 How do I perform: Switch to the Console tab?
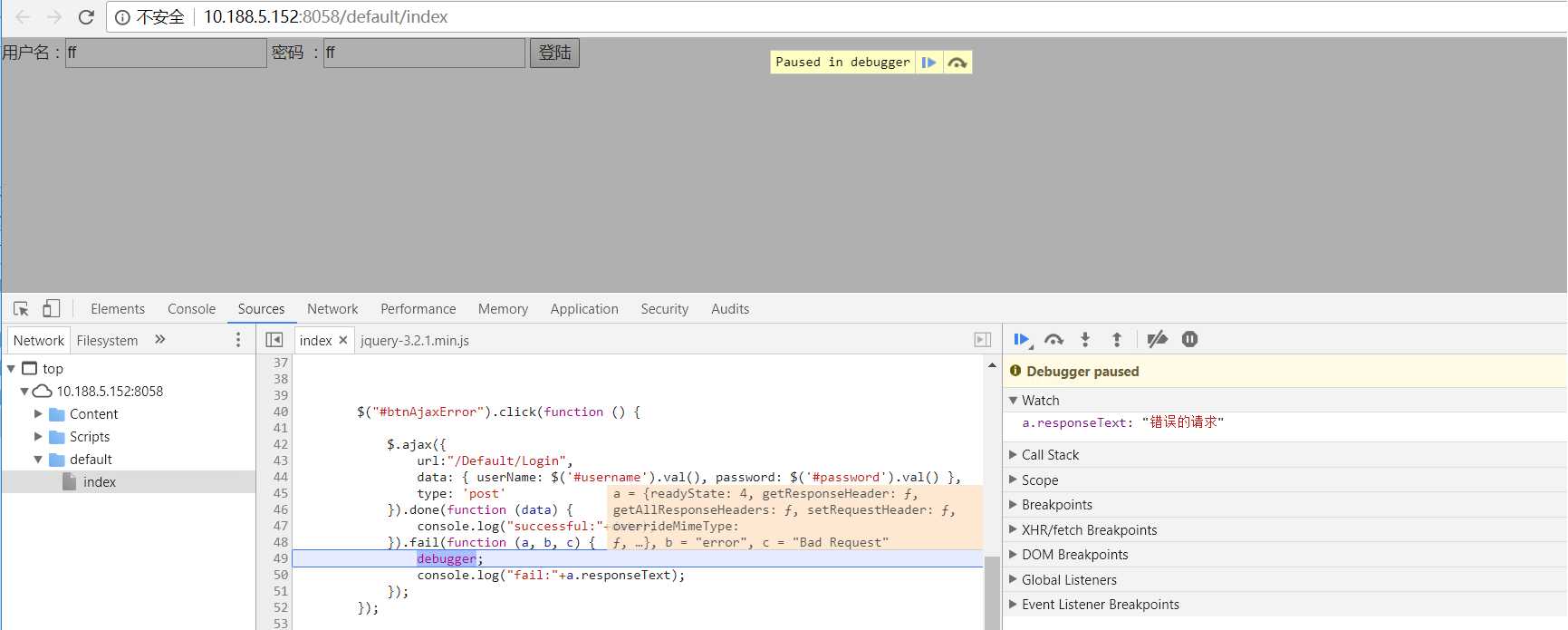(x=191, y=309)
